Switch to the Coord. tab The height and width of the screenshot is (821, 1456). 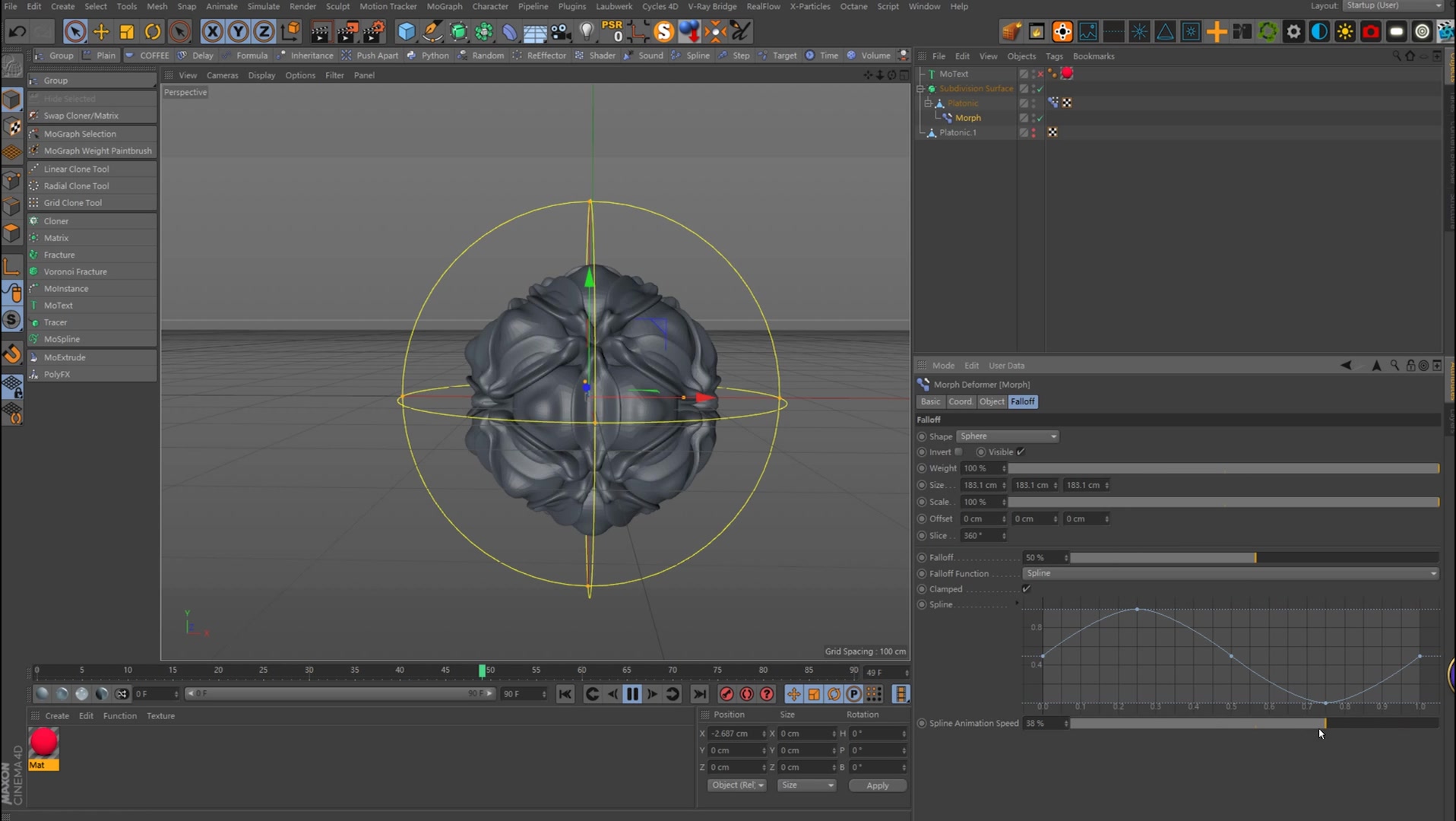point(961,401)
